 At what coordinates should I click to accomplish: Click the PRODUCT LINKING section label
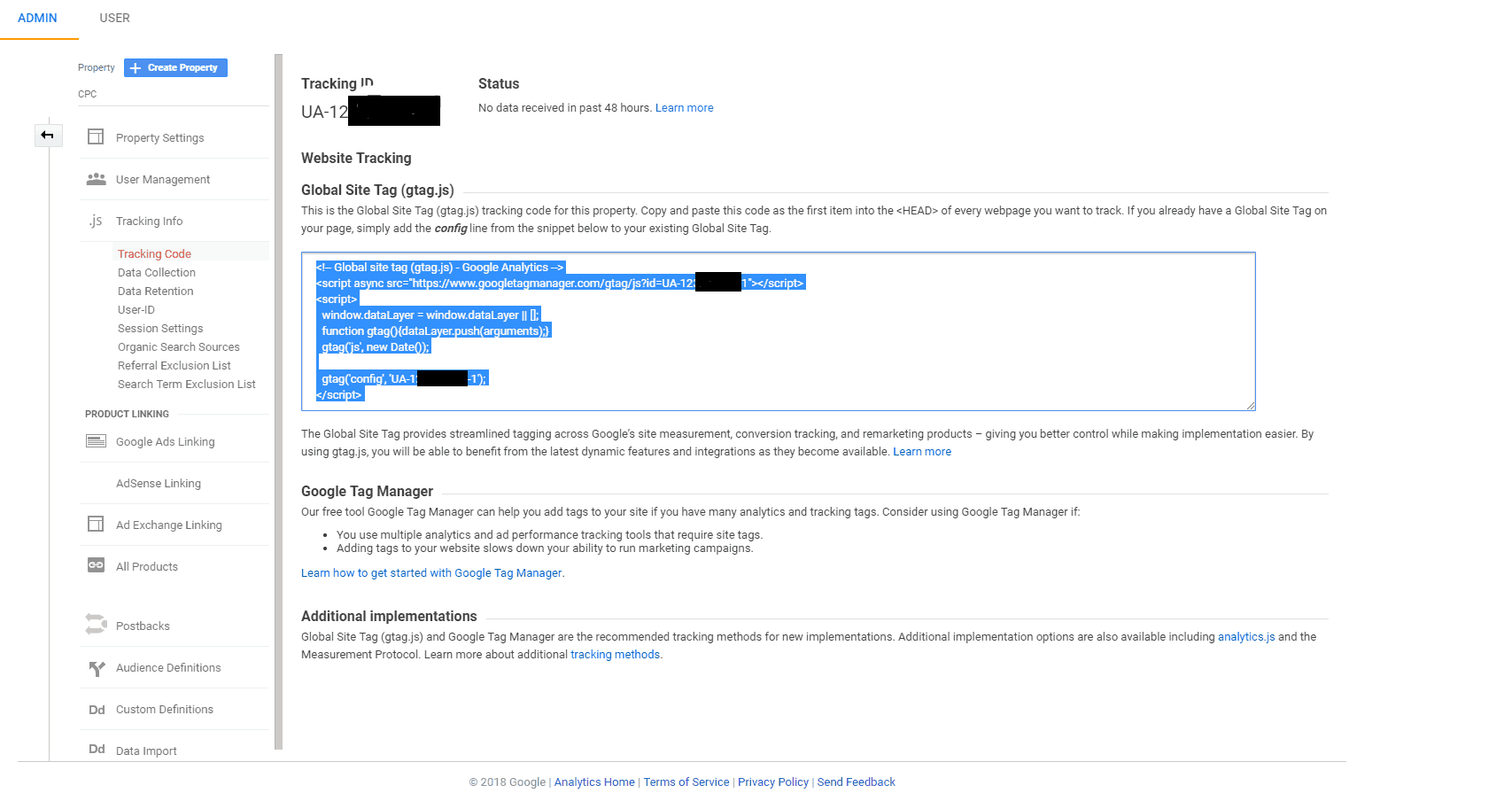pyautogui.click(x=127, y=414)
